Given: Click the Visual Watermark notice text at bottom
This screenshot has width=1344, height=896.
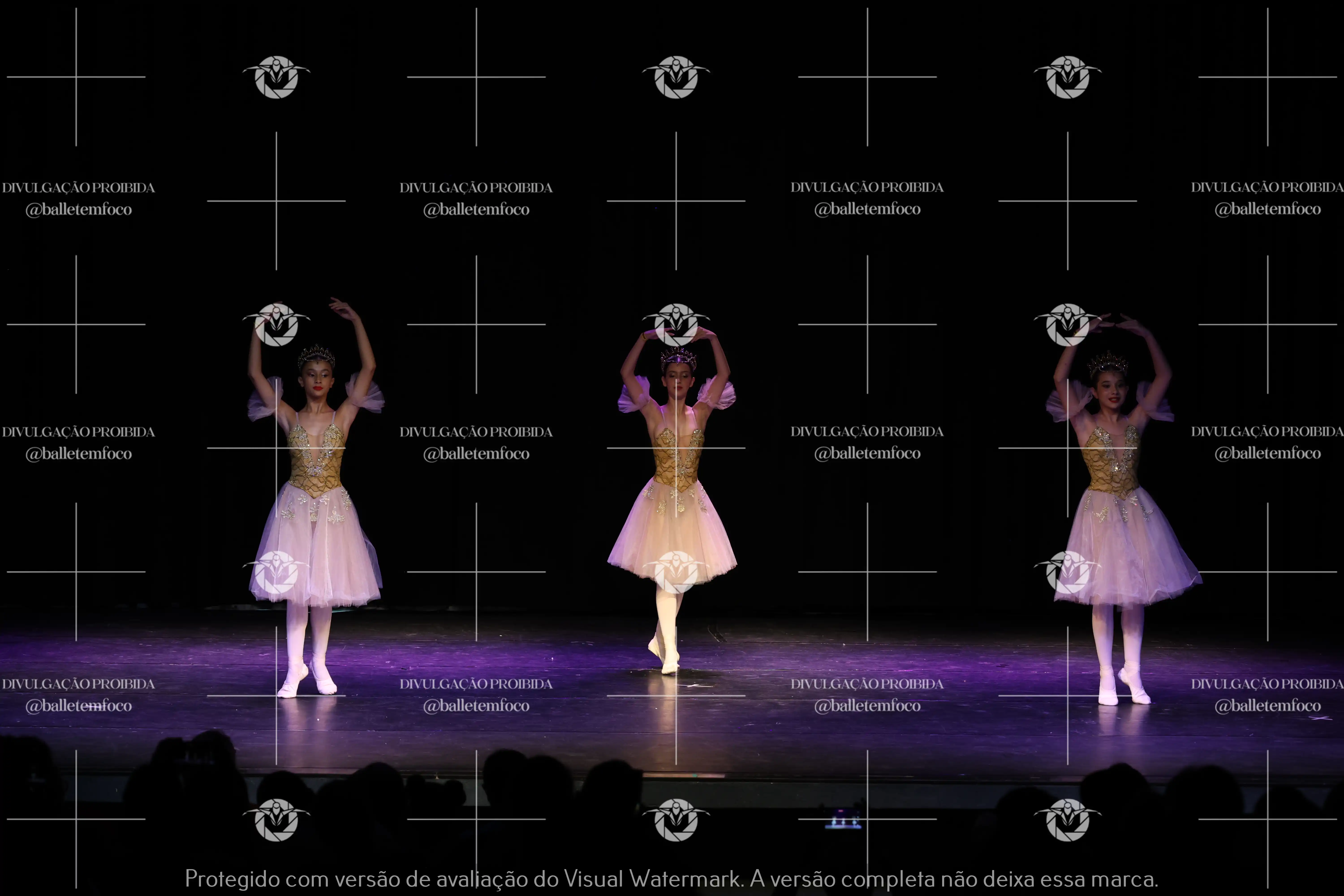Looking at the screenshot, I should click(x=671, y=878).
